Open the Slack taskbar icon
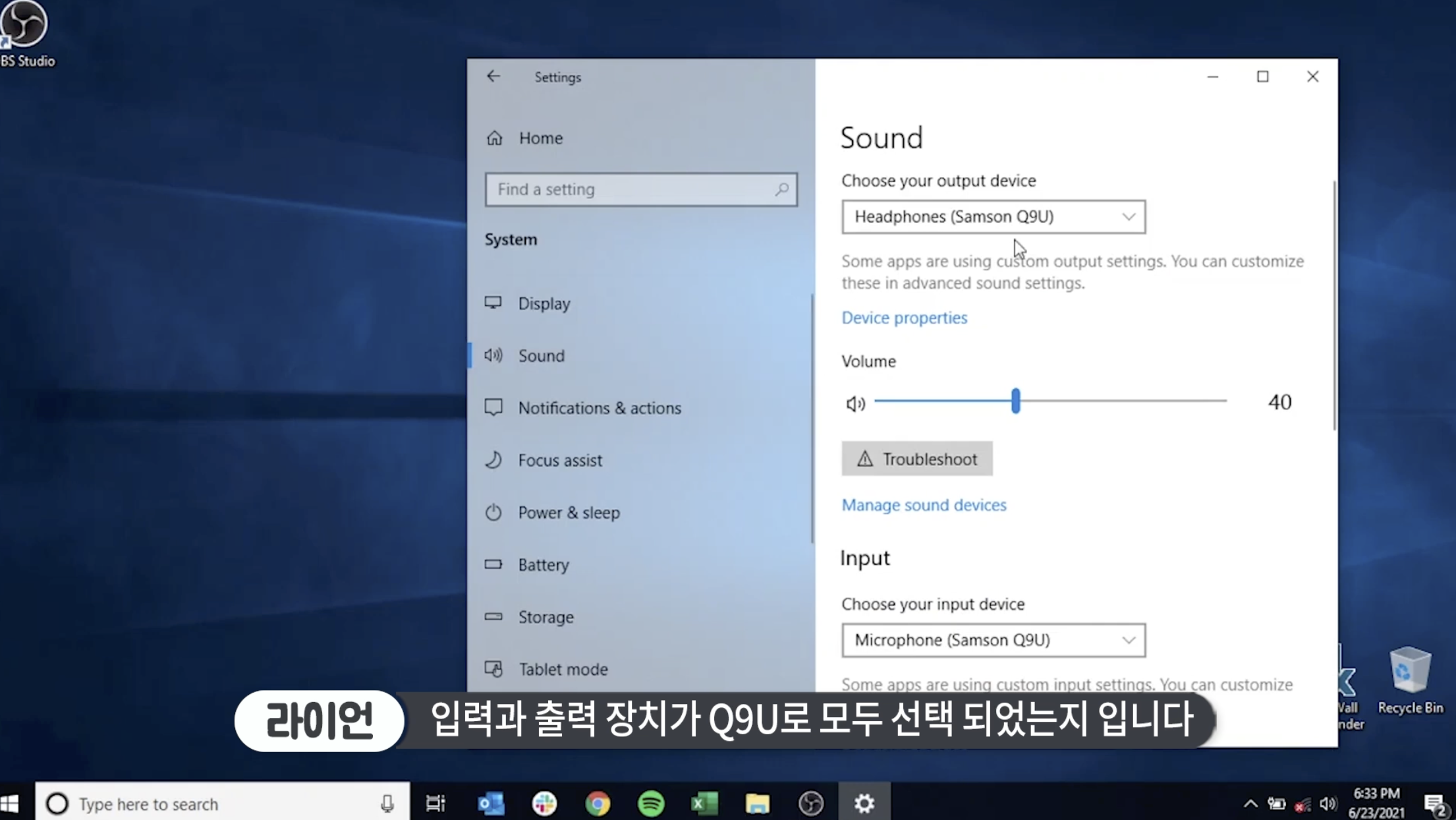Image resolution: width=1456 pixels, height=820 pixels. pyautogui.click(x=544, y=804)
